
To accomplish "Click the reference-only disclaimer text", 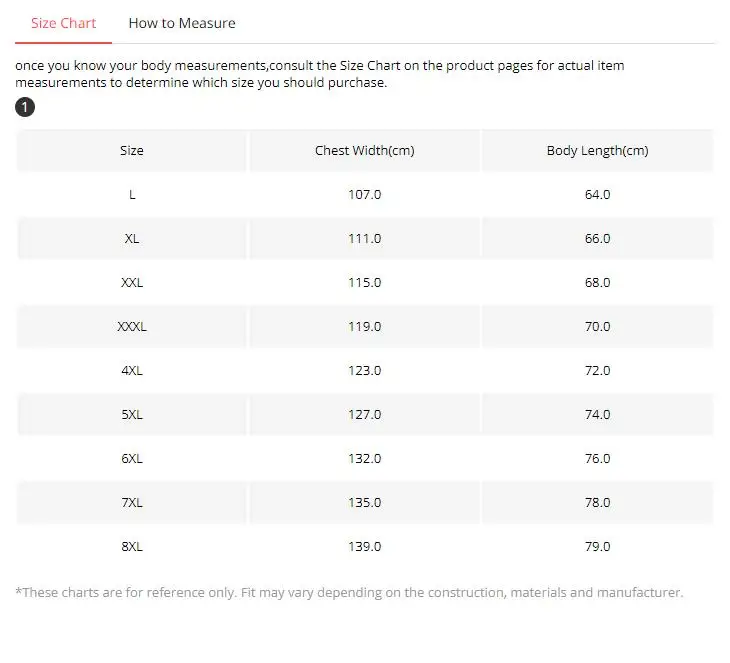I will 349,593.
